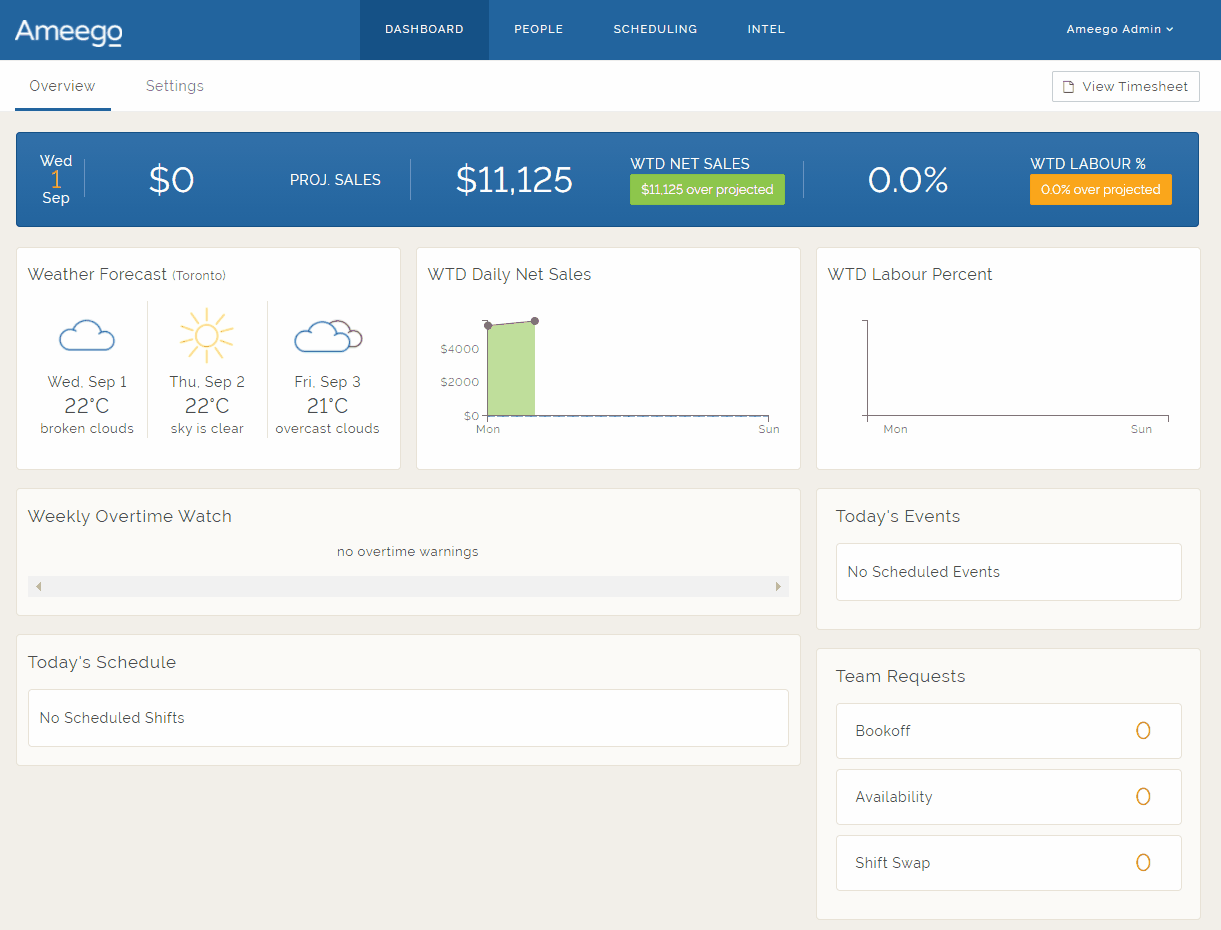Image resolution: width=1221 pixels, height=930 pixels.
Task: Open the People menu
Action: tap(538, 30)
